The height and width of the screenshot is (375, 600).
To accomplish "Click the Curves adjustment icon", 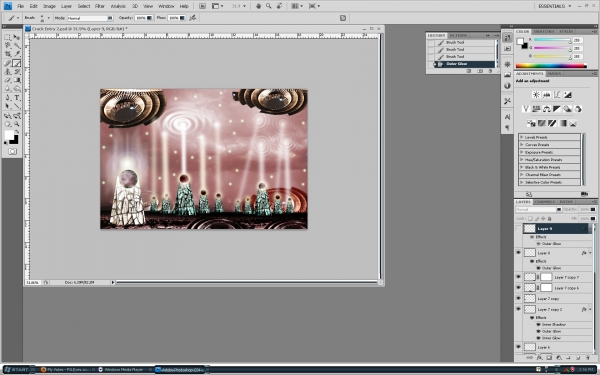I will 557,95.
